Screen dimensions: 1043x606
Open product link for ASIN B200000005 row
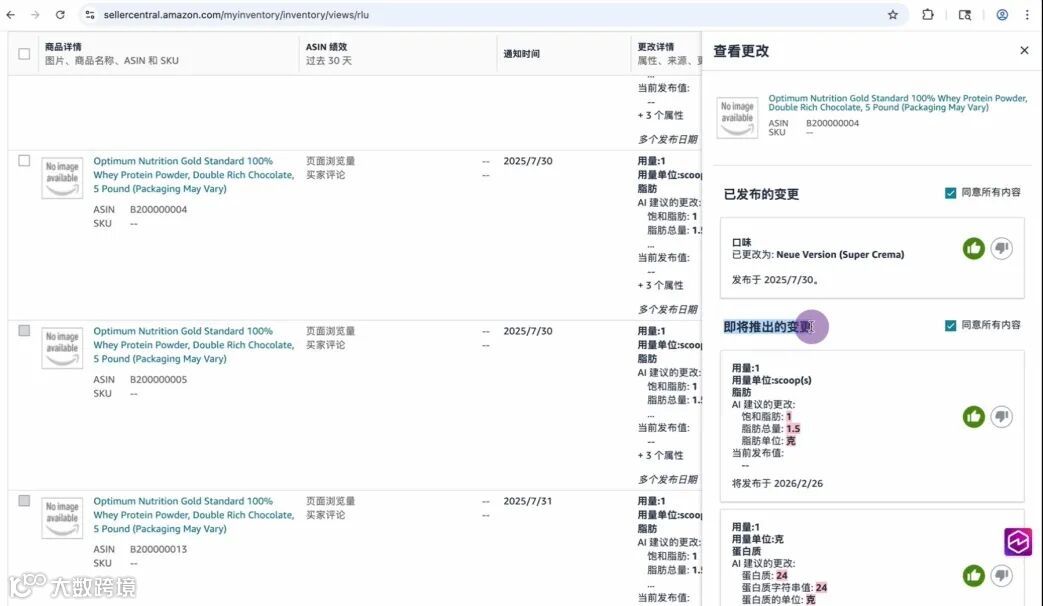[x=194, y=345]
